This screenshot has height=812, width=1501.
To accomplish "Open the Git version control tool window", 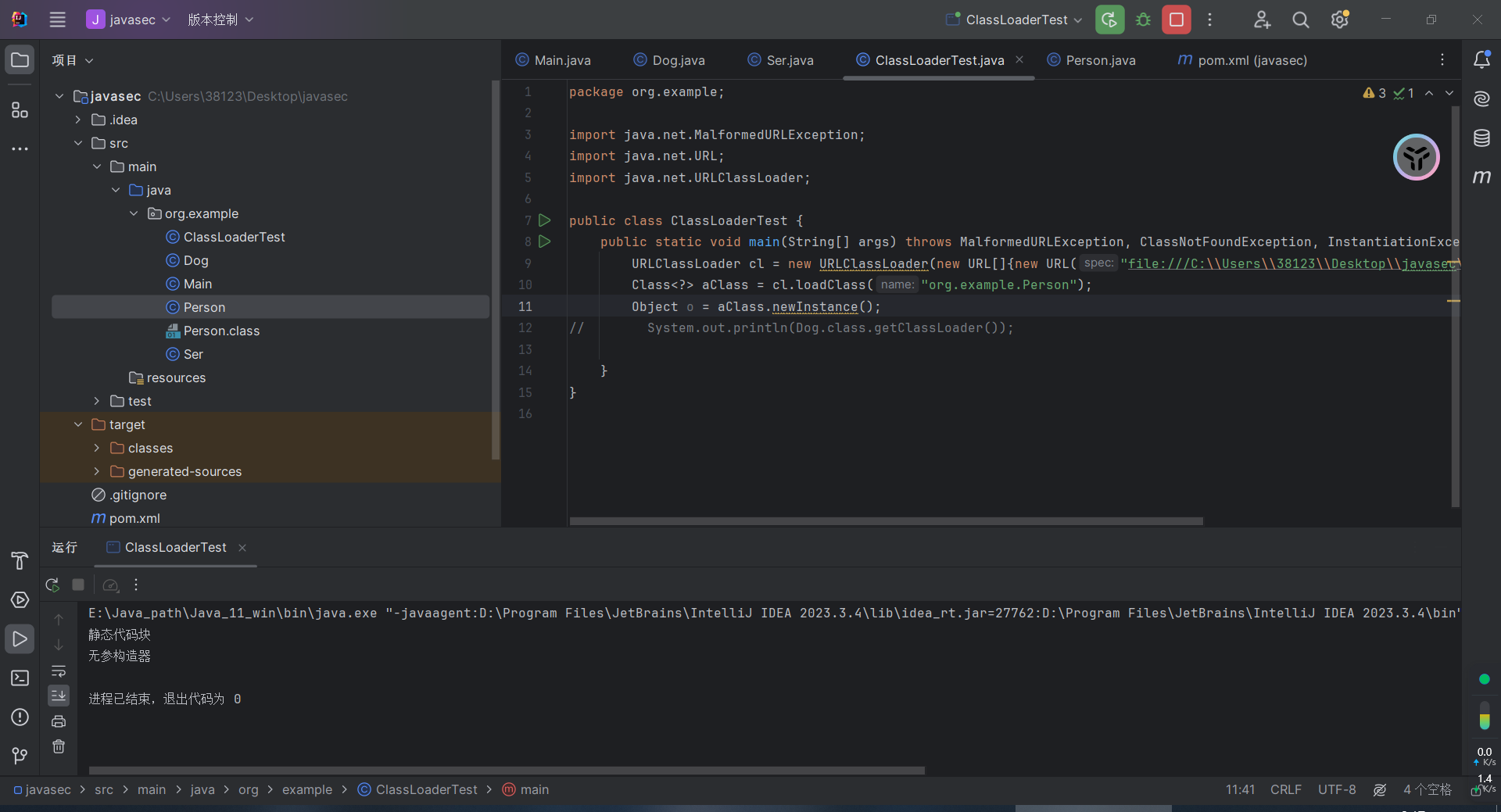I will pyautogui.click(x=20, y=756).
